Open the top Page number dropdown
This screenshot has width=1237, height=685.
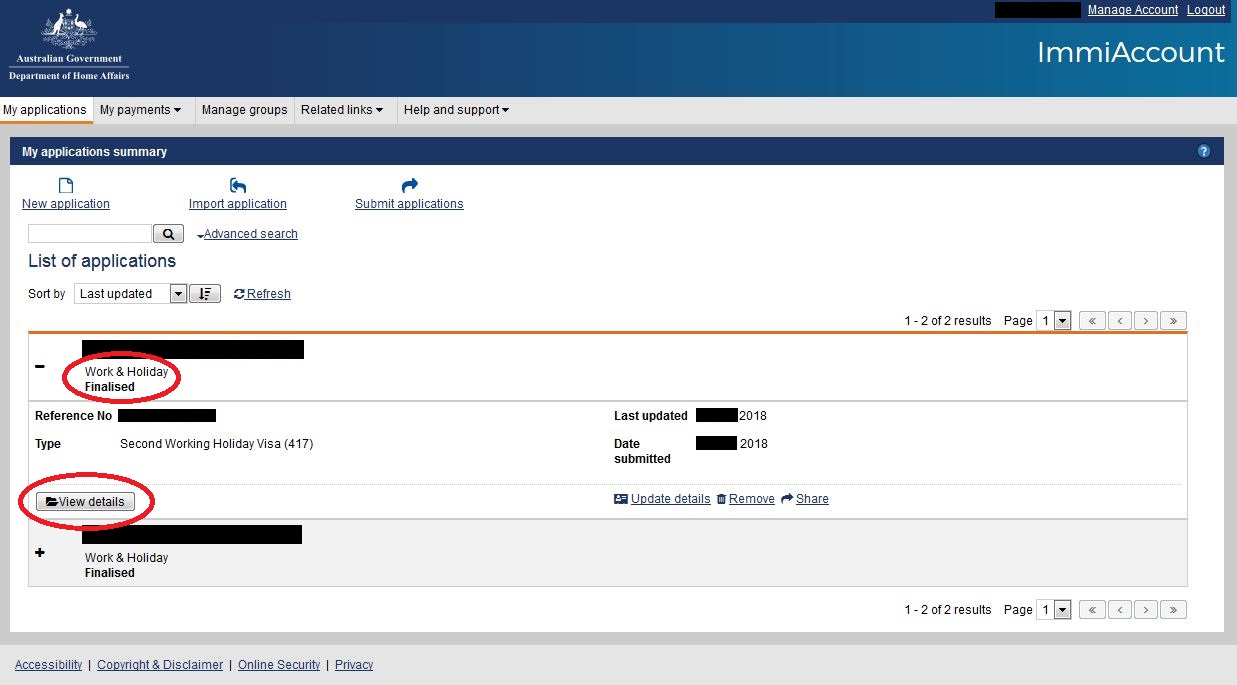[1054, 321]
